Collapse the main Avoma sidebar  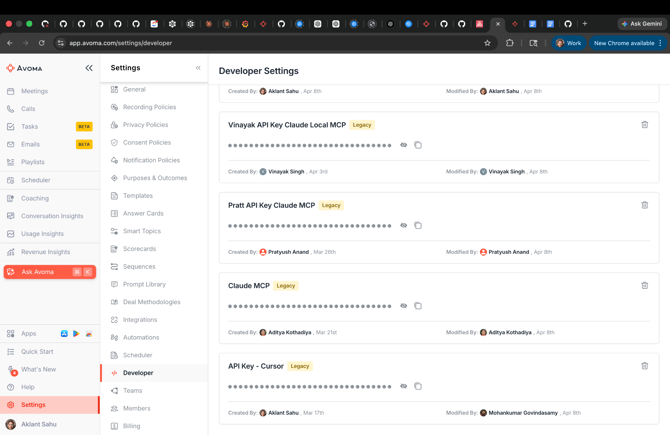(x=89, y=68)
